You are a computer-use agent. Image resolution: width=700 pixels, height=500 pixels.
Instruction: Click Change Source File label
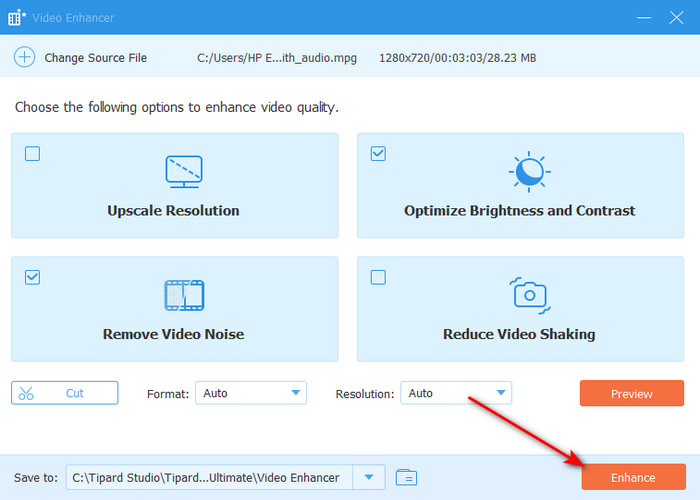pyautogui.click(x=96, y=58)
